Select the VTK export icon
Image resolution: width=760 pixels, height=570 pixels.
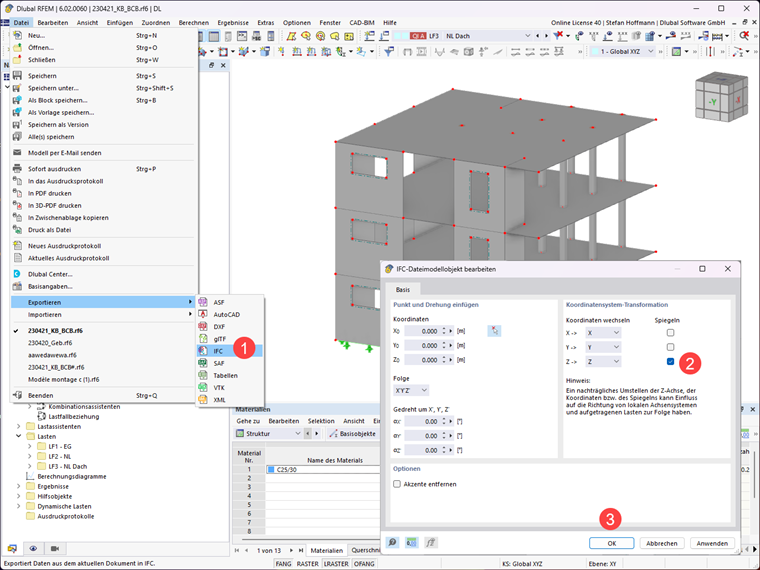[x=203, y=387]
